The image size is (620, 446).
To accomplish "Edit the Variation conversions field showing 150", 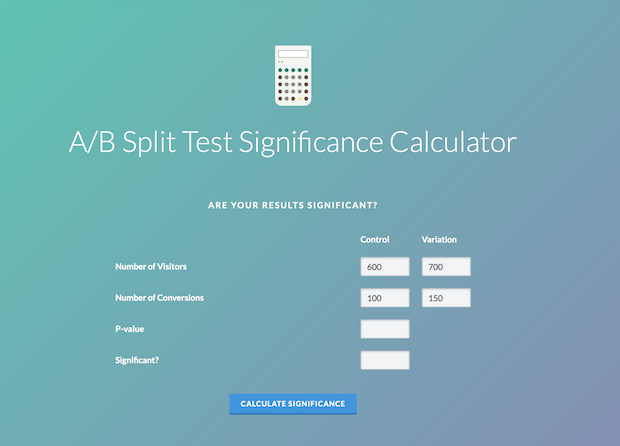I will coord(446,298).
